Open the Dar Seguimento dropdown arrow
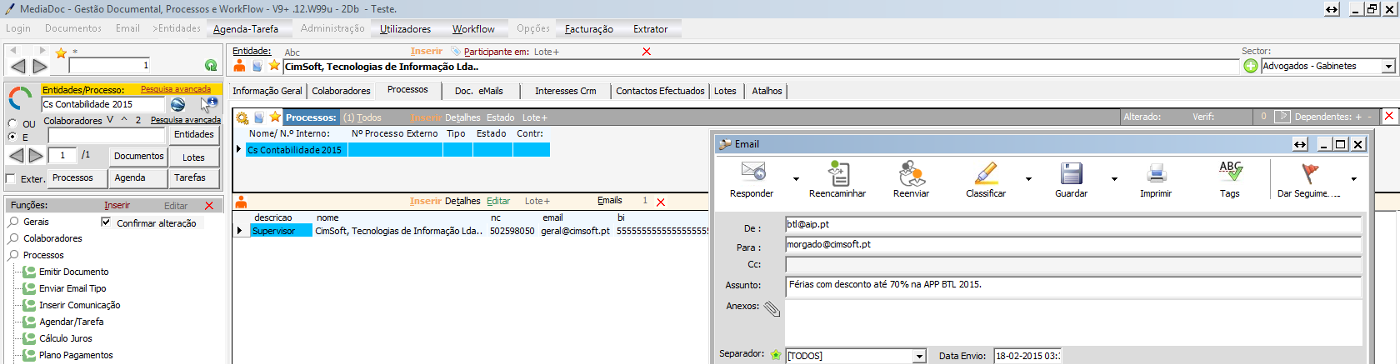1400x364 pixels. coord(1354,178)
